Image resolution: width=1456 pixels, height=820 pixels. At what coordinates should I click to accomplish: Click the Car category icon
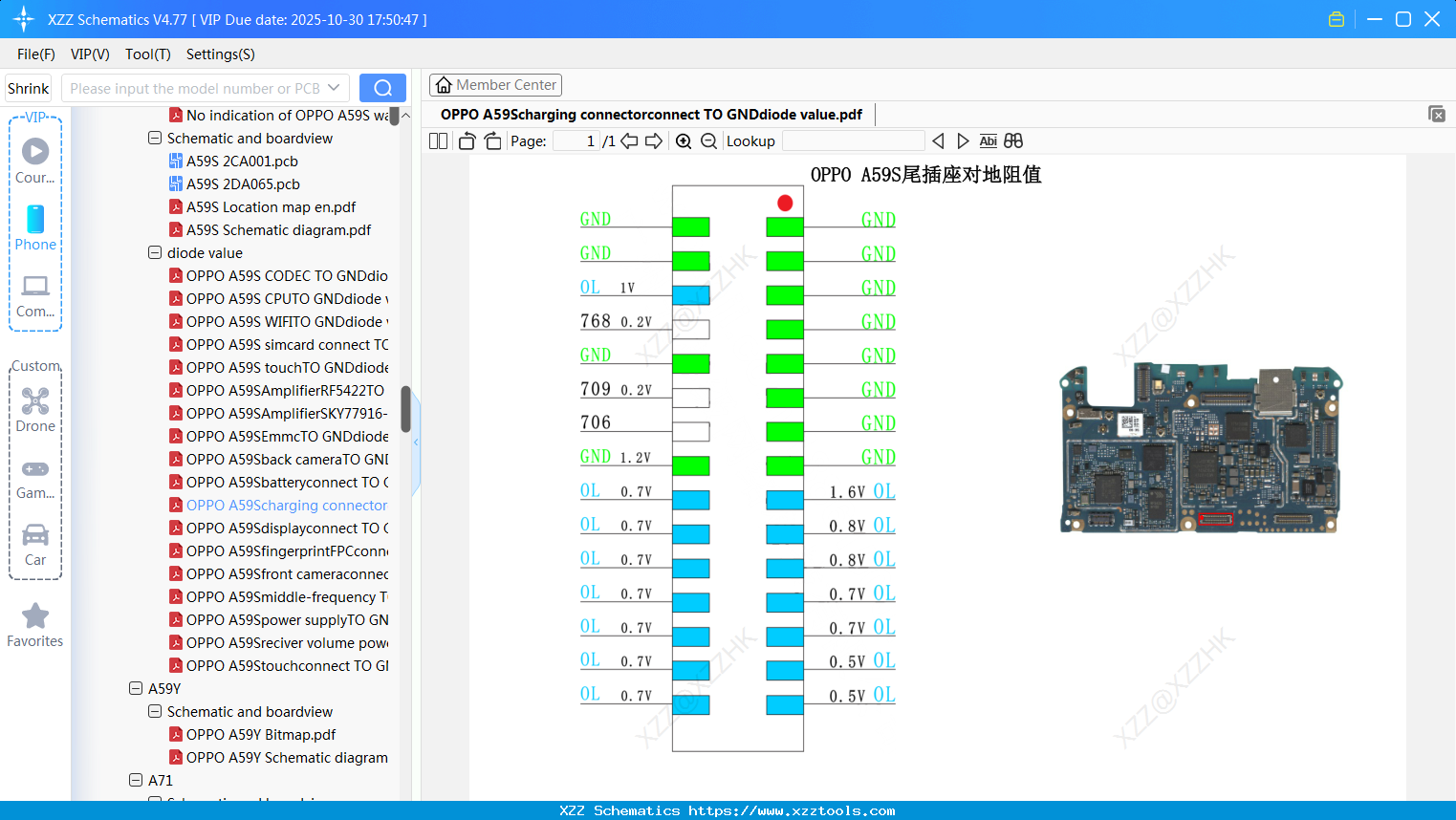pyautogui.click(x=34, y=535)
